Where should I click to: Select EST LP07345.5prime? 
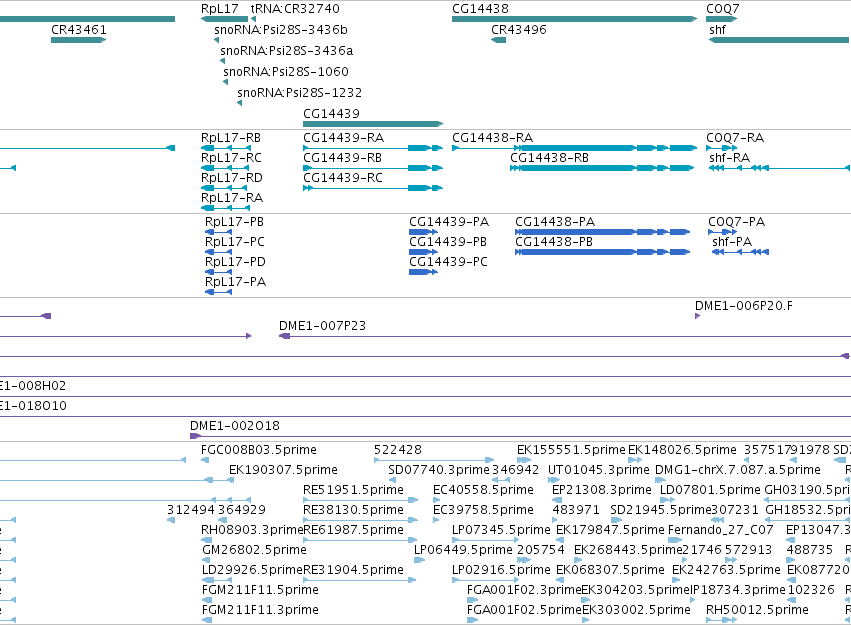tap(501, 530)
